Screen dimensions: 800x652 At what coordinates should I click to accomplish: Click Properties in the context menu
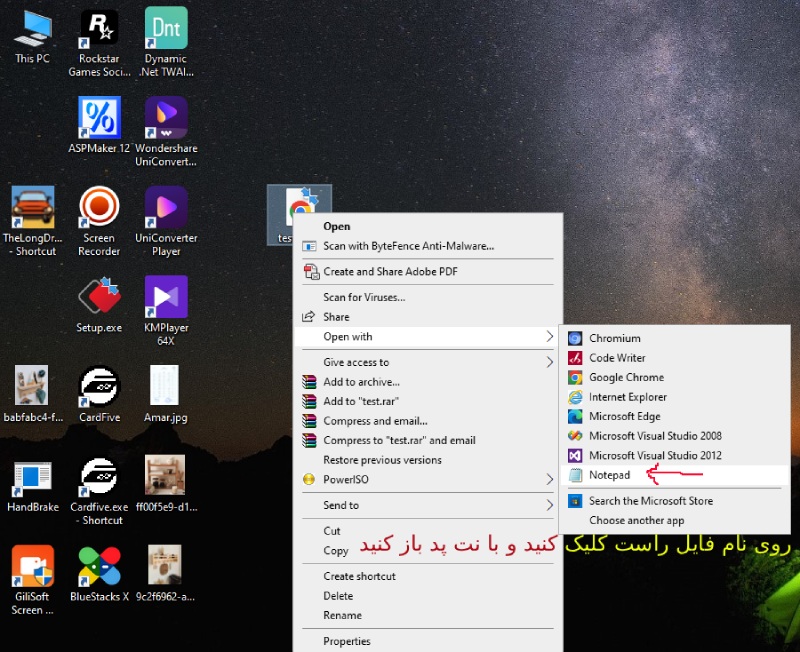(x=346, y=641)
